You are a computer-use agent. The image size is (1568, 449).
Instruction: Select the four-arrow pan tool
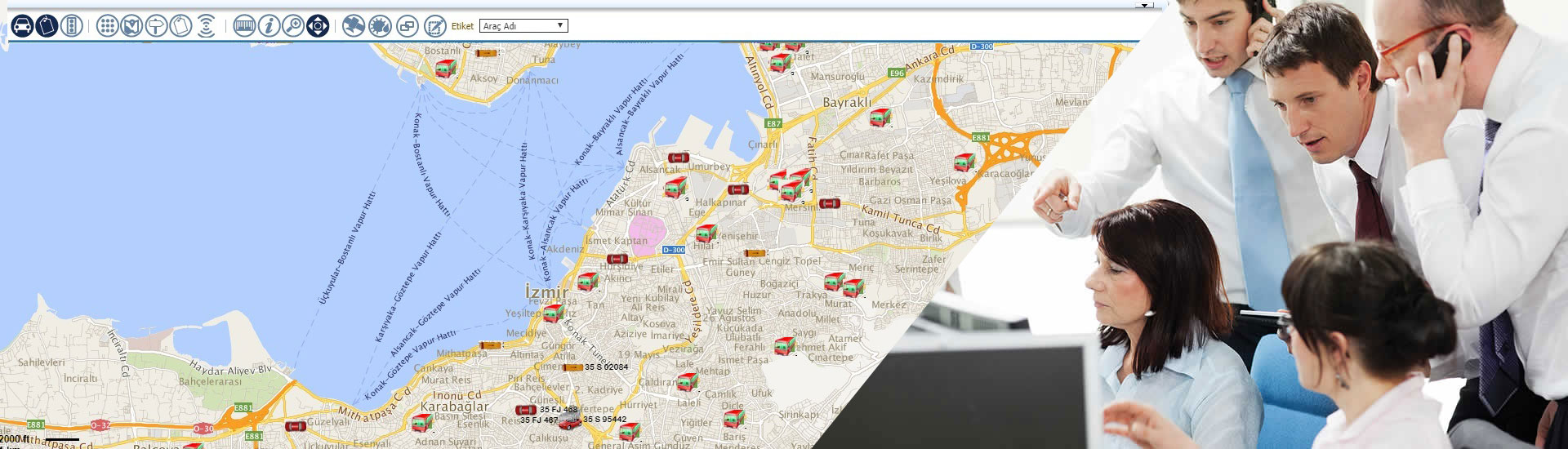(318, 26)
